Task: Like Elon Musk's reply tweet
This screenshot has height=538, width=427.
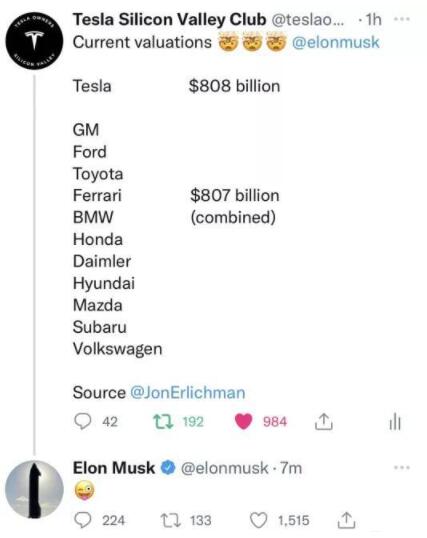Action: [x=258, y=521]
